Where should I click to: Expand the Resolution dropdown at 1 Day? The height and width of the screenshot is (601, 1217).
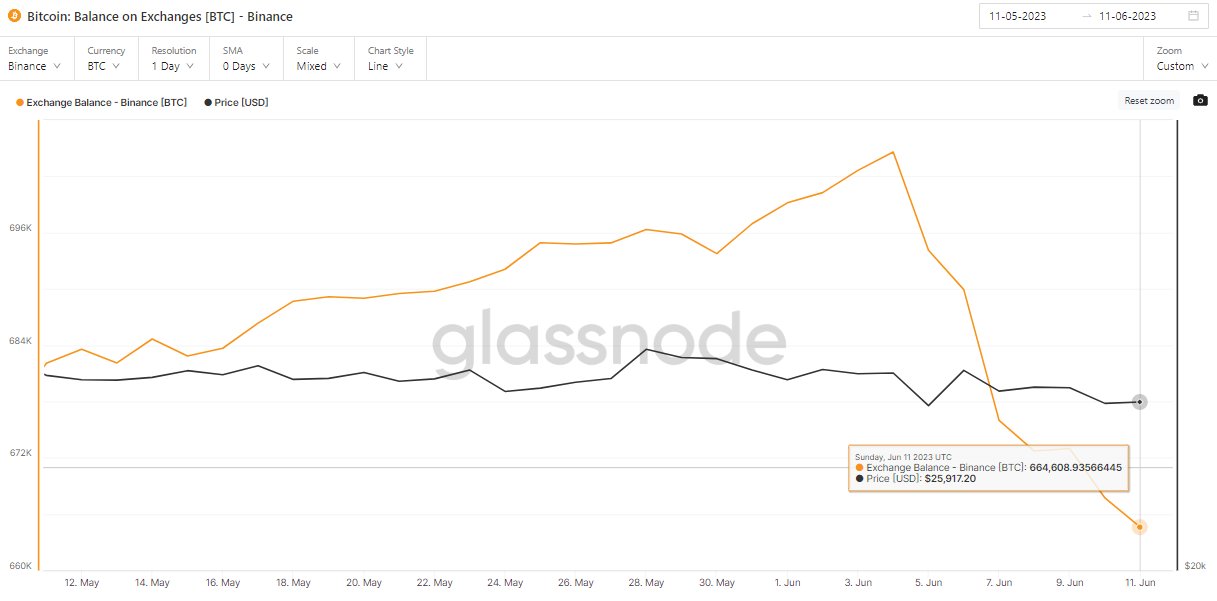click(x=173, y=66)
